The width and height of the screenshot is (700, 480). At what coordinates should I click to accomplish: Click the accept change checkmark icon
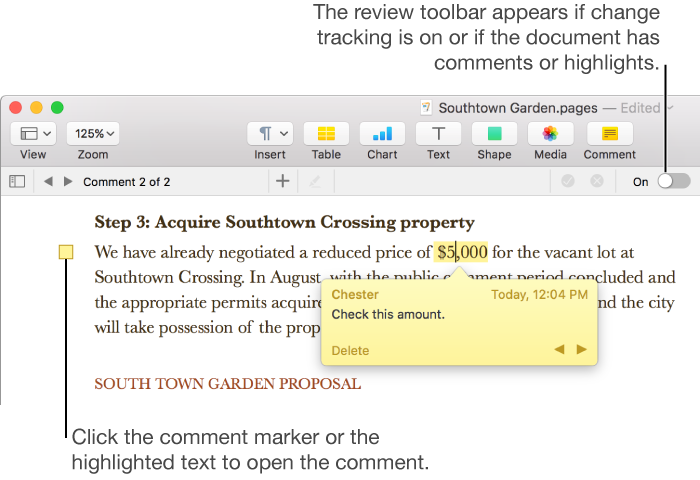[x=568, y=181]
